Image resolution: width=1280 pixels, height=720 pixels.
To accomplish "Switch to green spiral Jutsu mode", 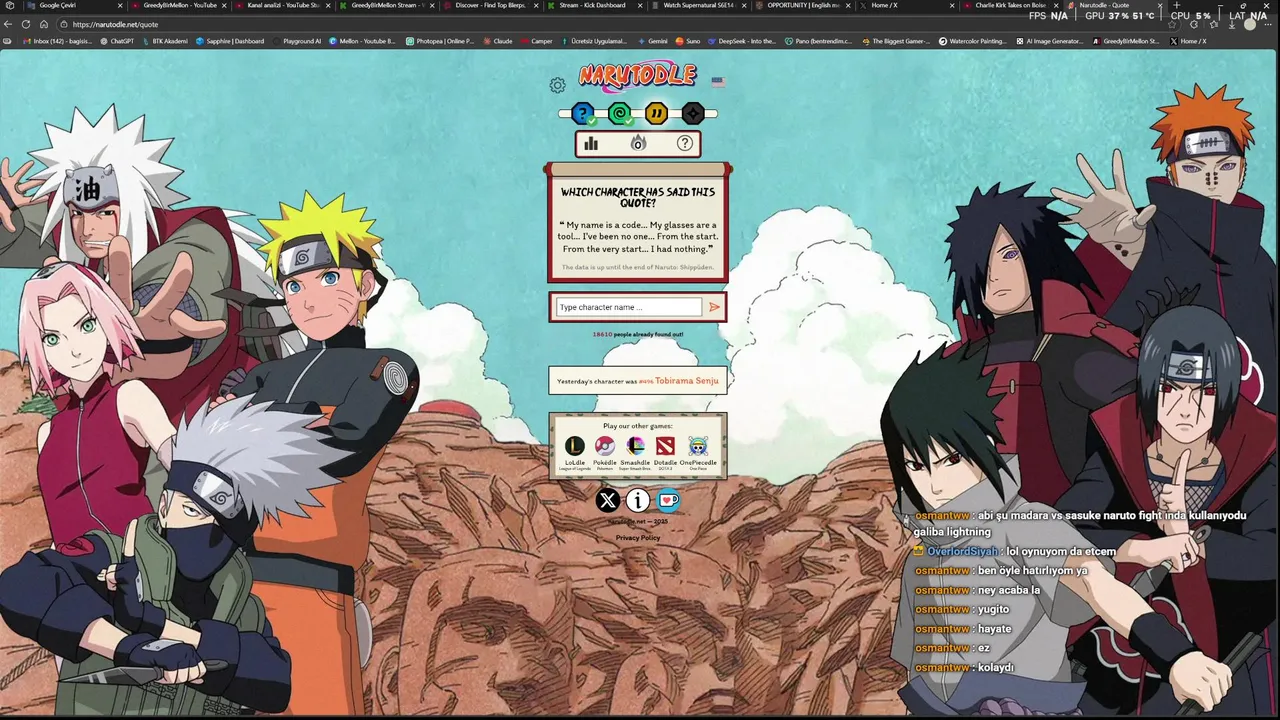I will tap(620, 114).
